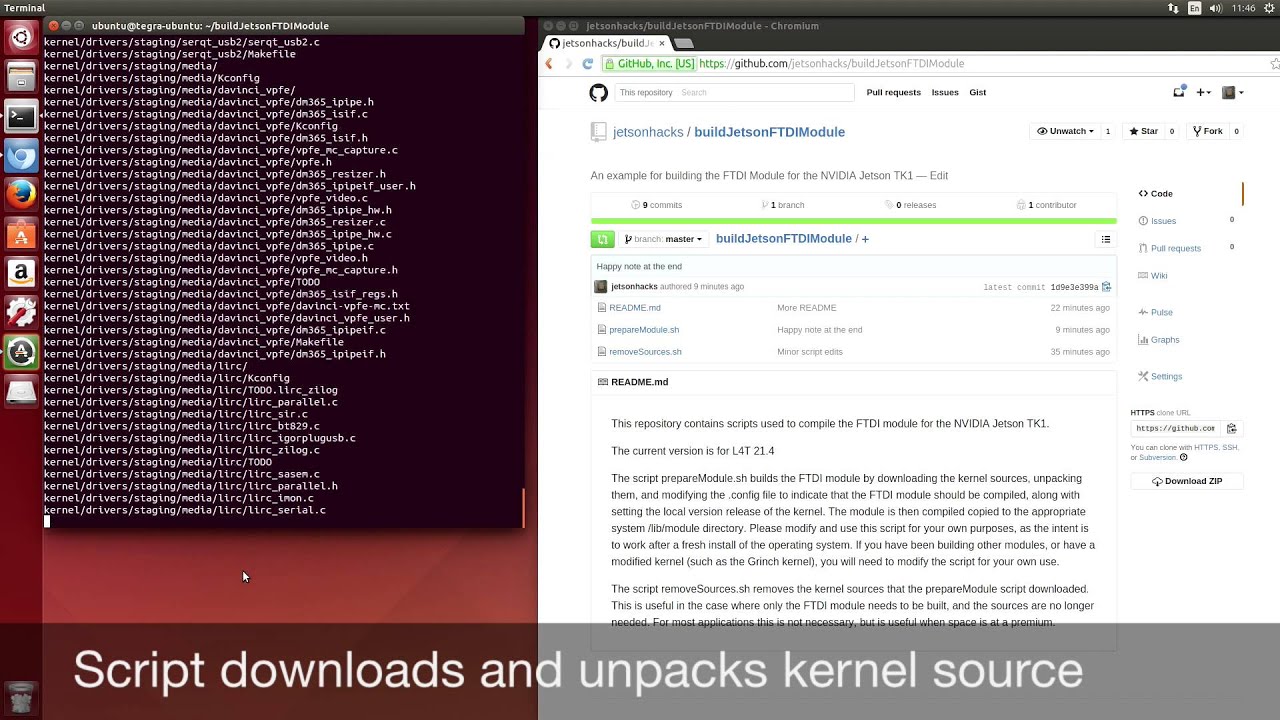Toggle file list view icon
This screenshot has height=720, width=1280.
(x=1106, y=239)
